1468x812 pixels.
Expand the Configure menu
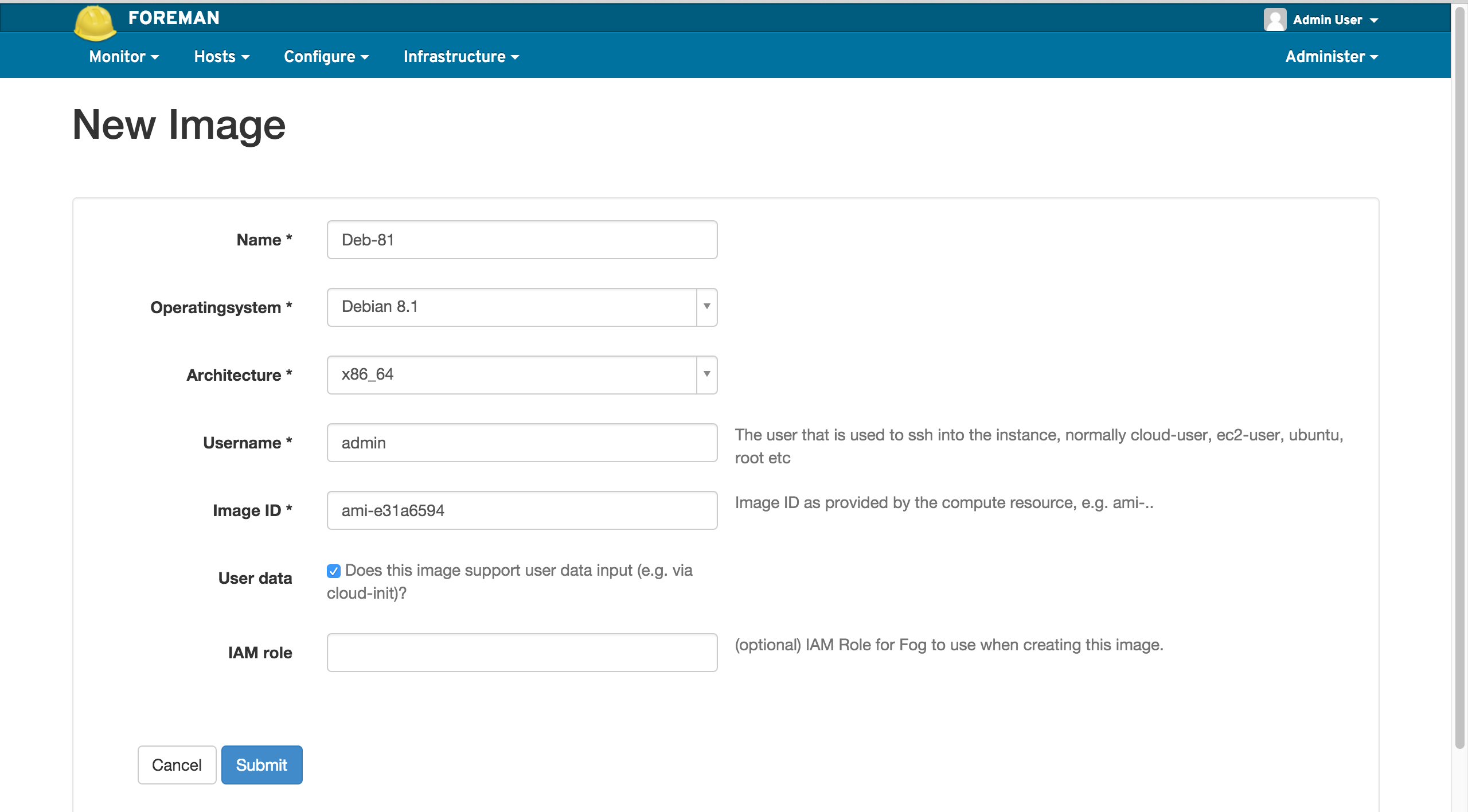[326, 56]
